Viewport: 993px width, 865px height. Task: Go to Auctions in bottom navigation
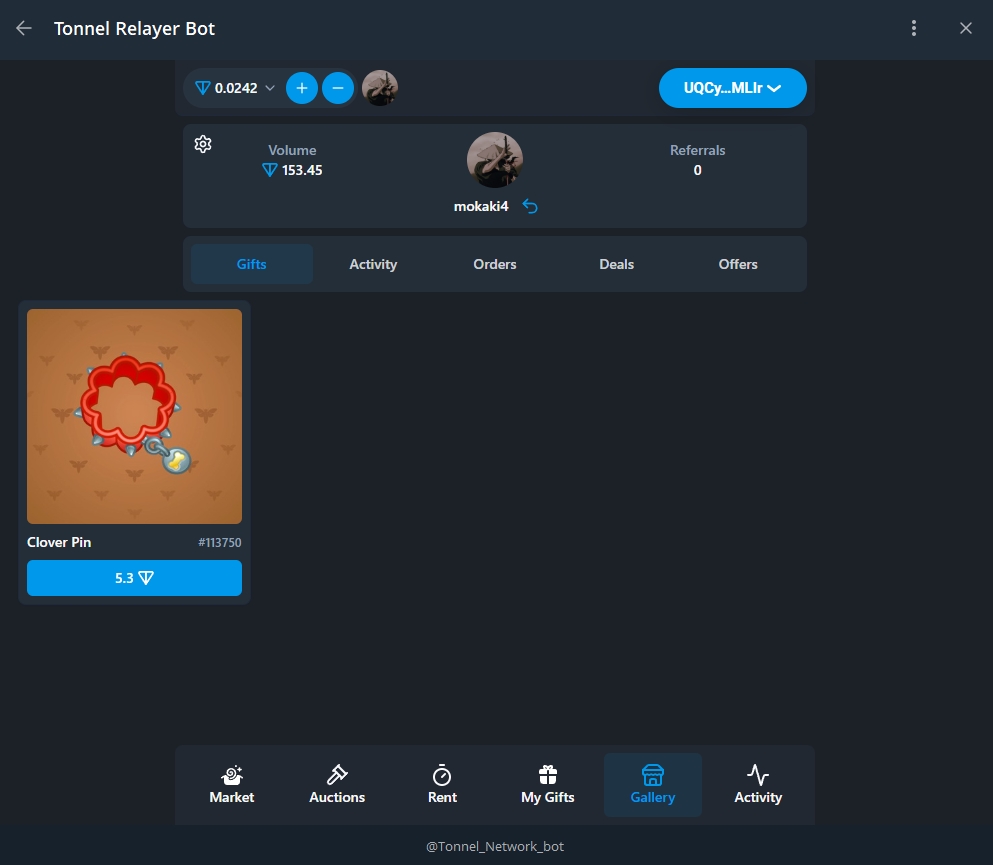tap(337, 785)
